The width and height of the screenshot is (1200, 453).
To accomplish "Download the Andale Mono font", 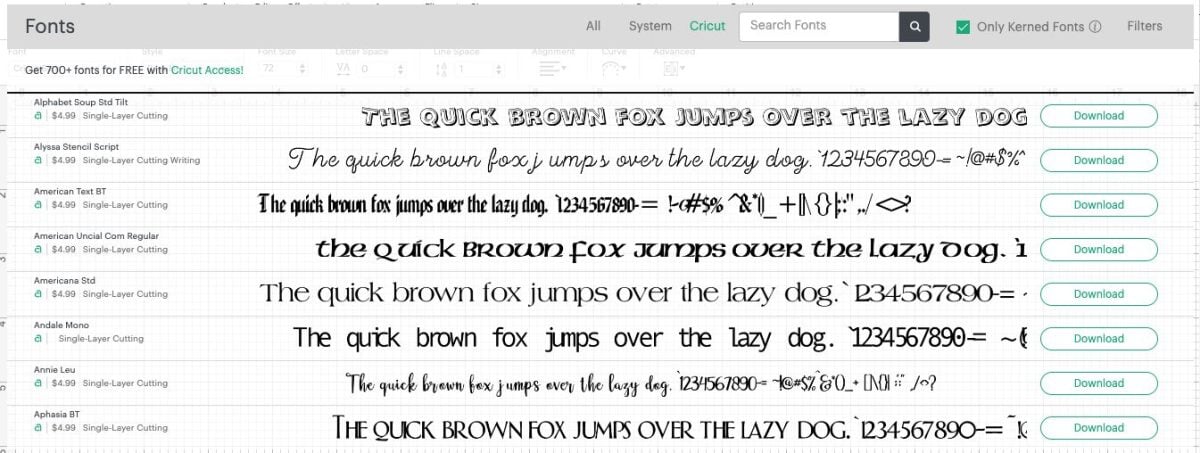I will [1099, 338].
